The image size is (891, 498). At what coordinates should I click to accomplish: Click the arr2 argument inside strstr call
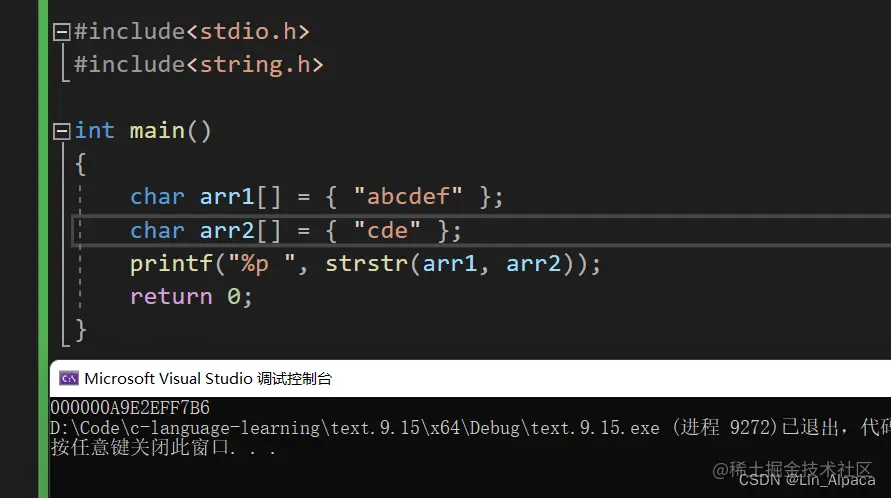point(533,264)
